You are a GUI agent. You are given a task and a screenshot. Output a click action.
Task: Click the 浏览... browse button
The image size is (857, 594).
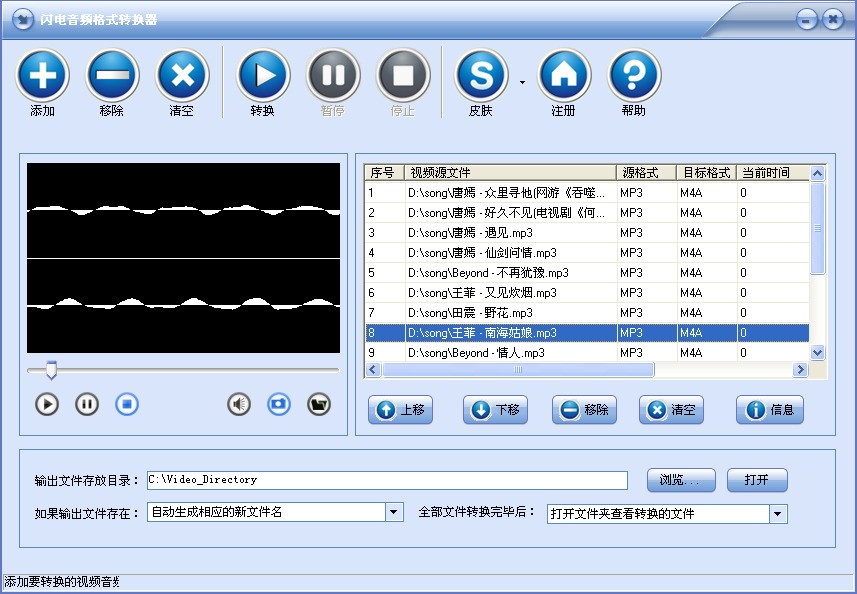[680, 480]
